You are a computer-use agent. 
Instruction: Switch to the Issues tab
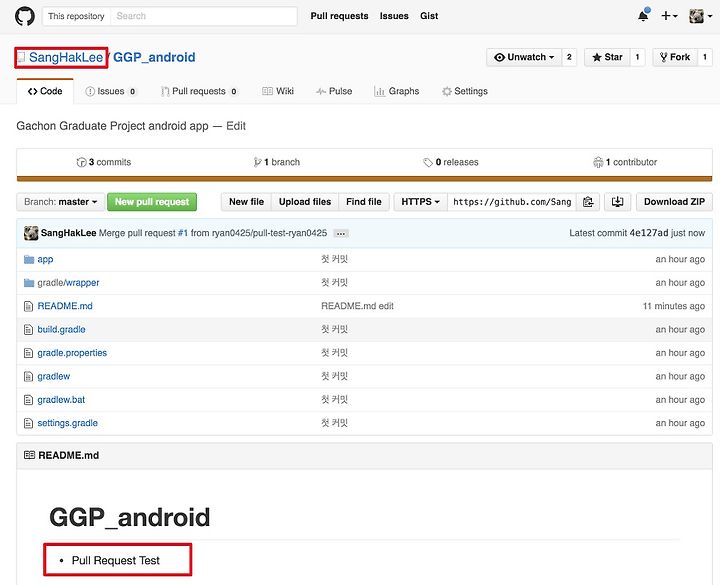point(111,91)
